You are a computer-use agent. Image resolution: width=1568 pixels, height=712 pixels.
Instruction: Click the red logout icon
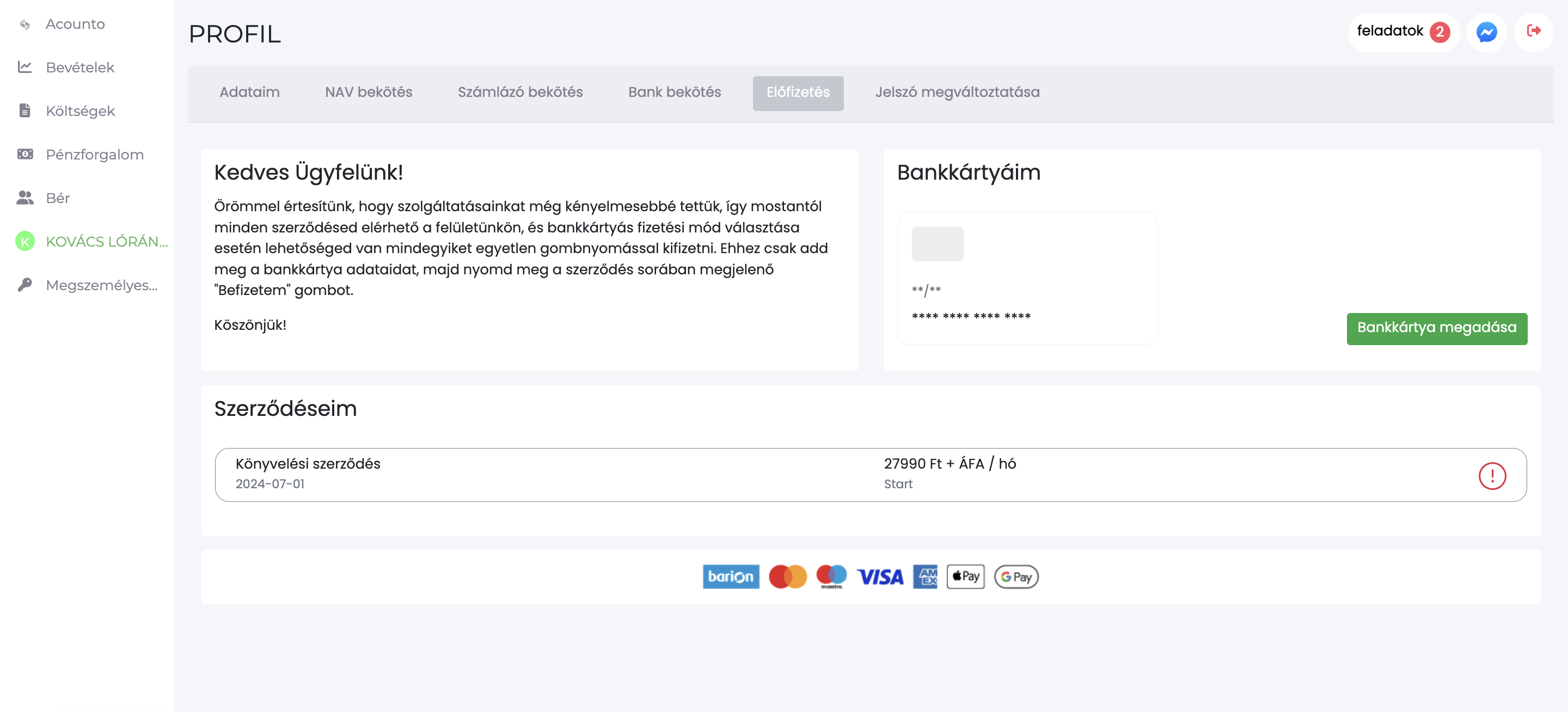pyautogui.click(x=1533, y=31)
